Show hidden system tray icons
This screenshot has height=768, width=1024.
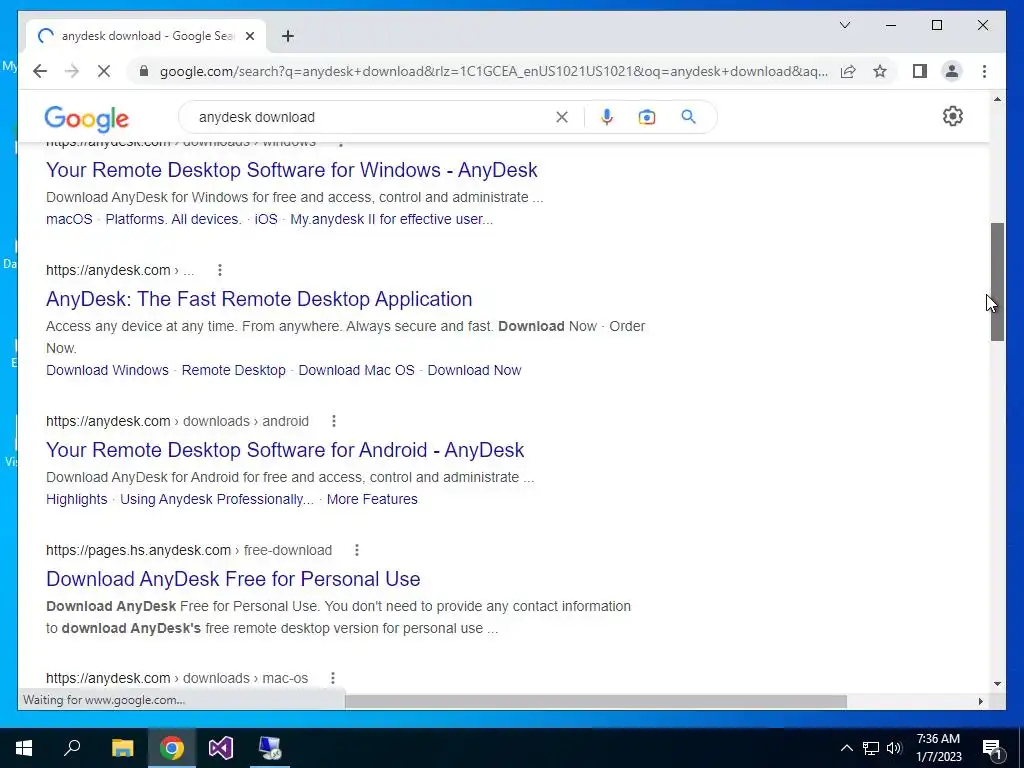click(x=846, y=748)
